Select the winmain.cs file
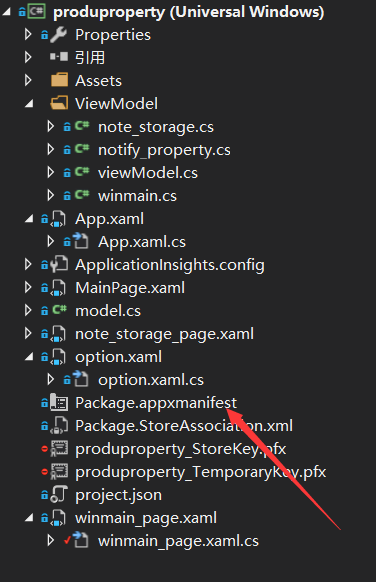 [x=137, y=196]
